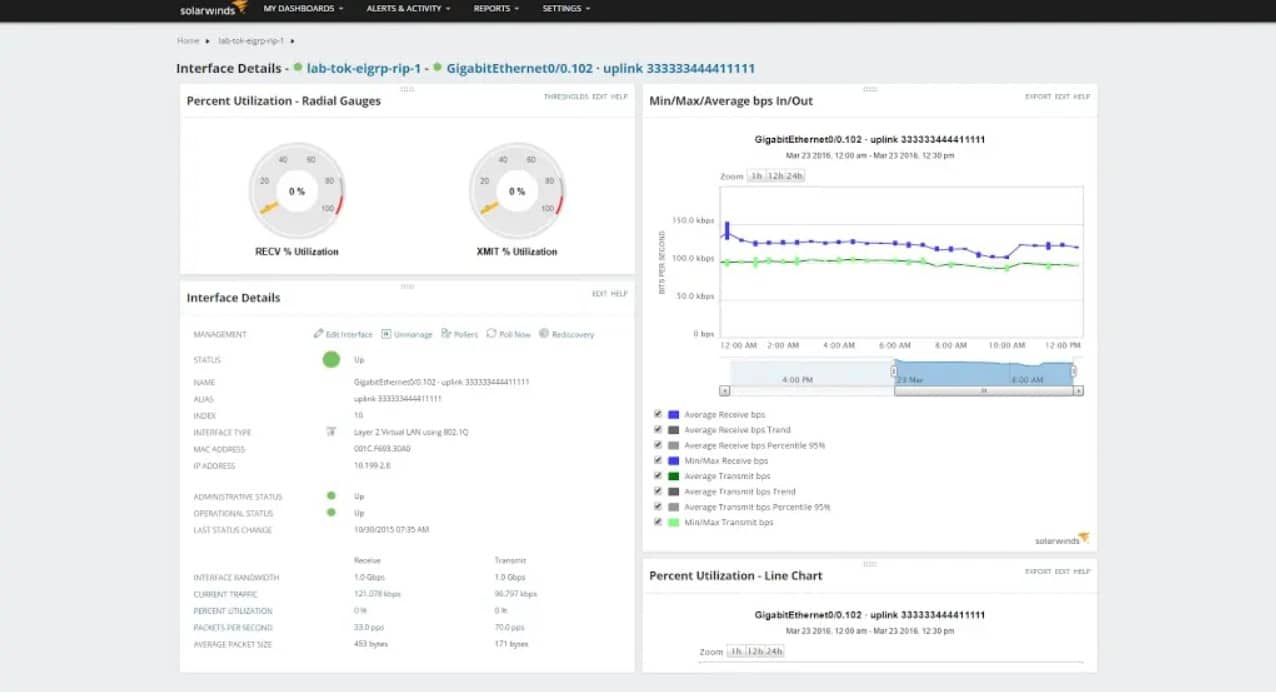Click Export on Min/Max/Average bps panel

point(1038,97)
